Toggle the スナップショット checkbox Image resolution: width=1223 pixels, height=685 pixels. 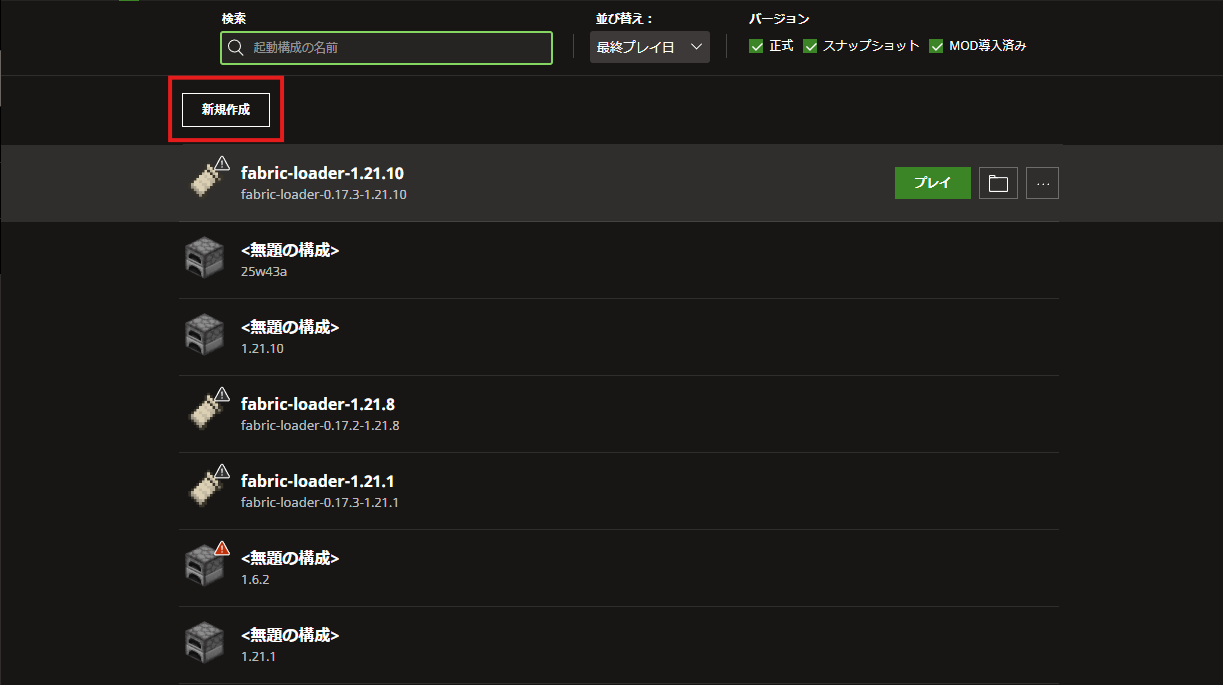(x=811, y=46)
